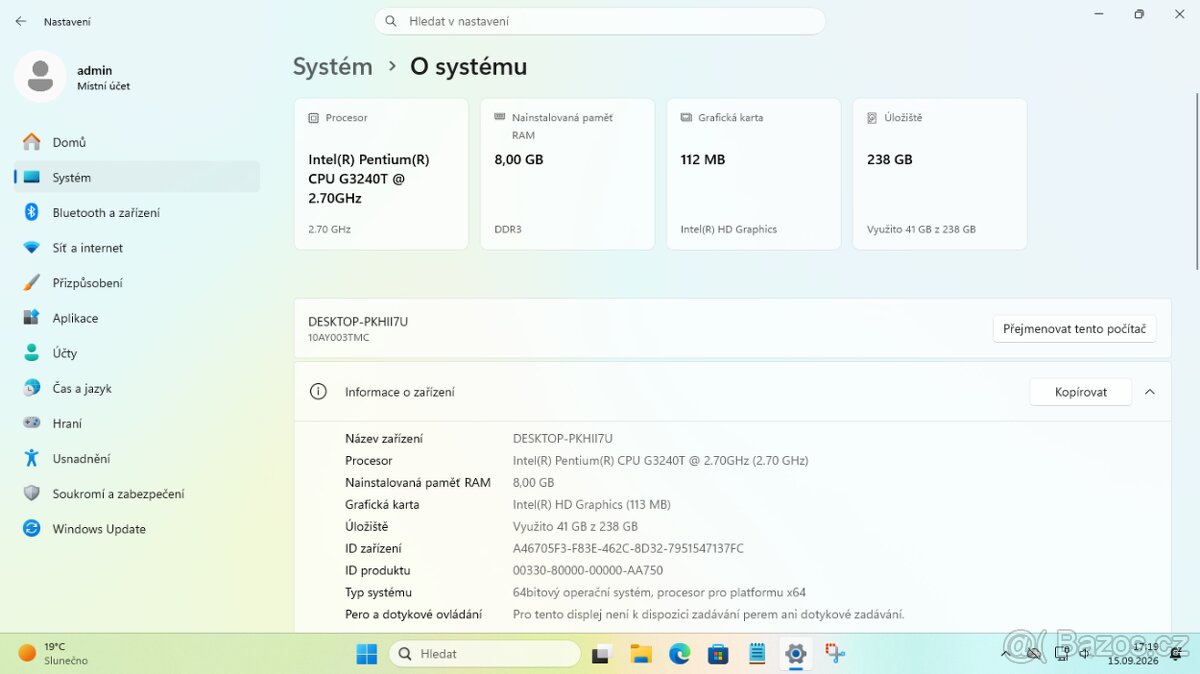Open the Grafická karta info card
Screen dimensions: 1200x674
pyautogui.click(x=754, y=174)
